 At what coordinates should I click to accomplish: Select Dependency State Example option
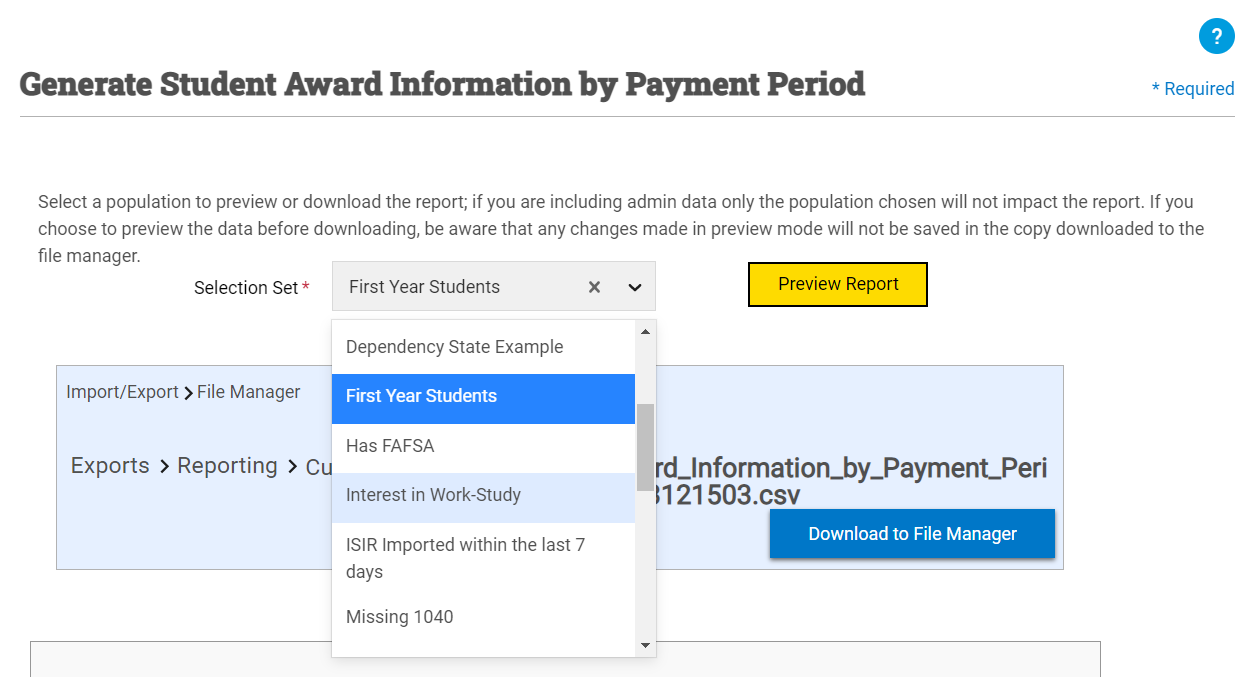click(454, 347)
